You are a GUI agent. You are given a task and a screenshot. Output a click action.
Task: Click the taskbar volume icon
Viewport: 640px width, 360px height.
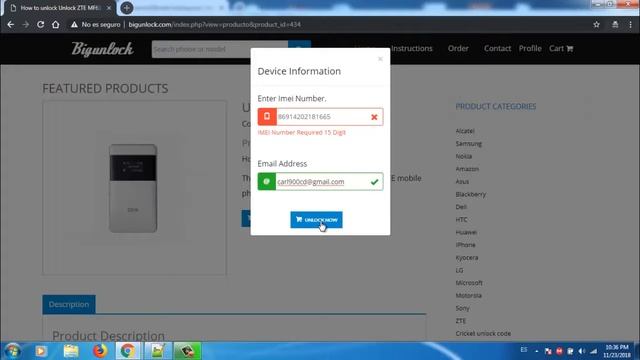582,351
